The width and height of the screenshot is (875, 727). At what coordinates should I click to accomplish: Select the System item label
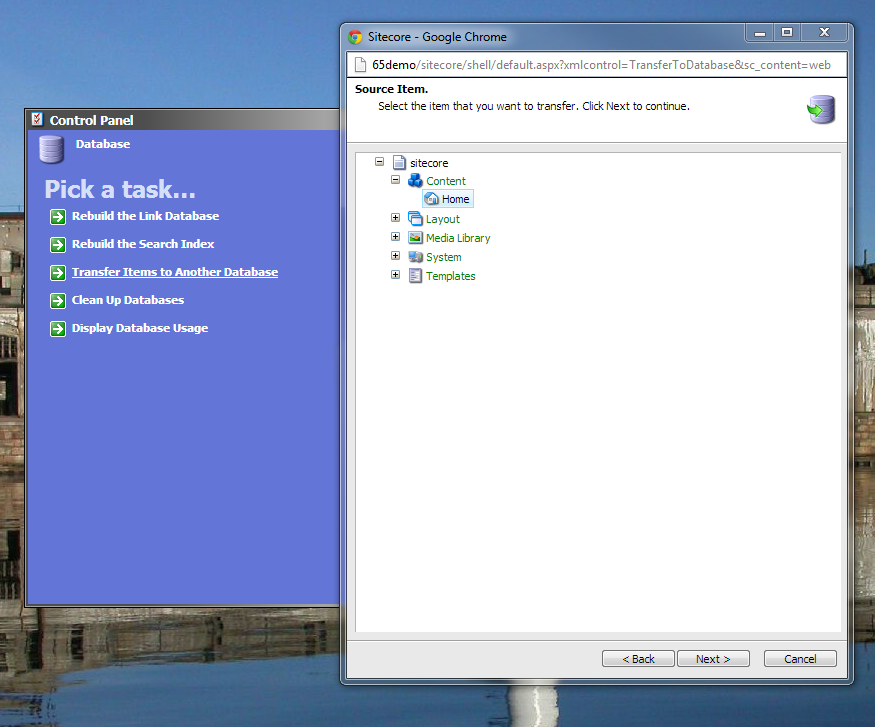pos(444,257)
